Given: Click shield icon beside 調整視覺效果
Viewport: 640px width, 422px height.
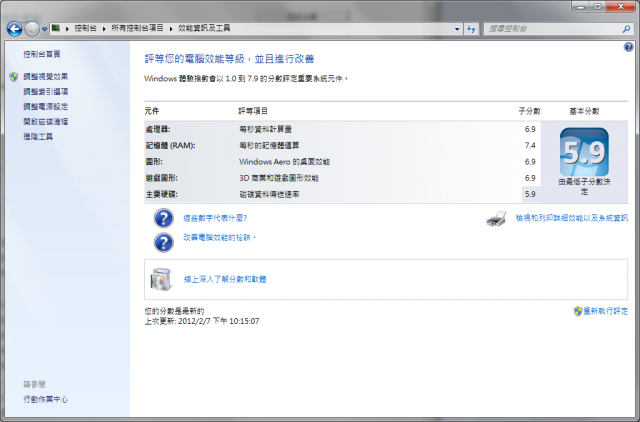Looking at the screenshot, I should 14,76.
